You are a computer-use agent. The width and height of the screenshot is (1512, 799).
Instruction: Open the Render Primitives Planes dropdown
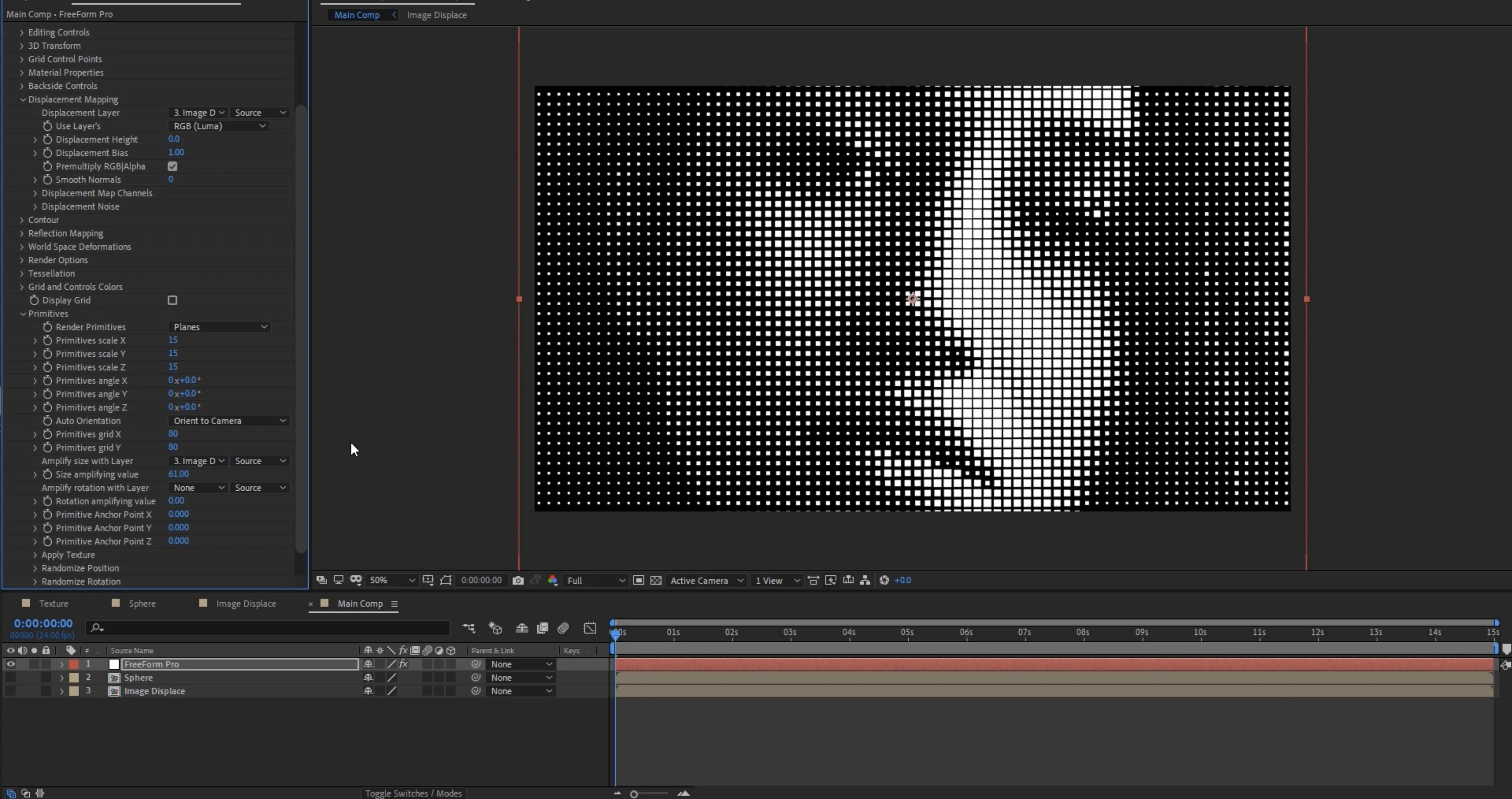coord(219,327)
